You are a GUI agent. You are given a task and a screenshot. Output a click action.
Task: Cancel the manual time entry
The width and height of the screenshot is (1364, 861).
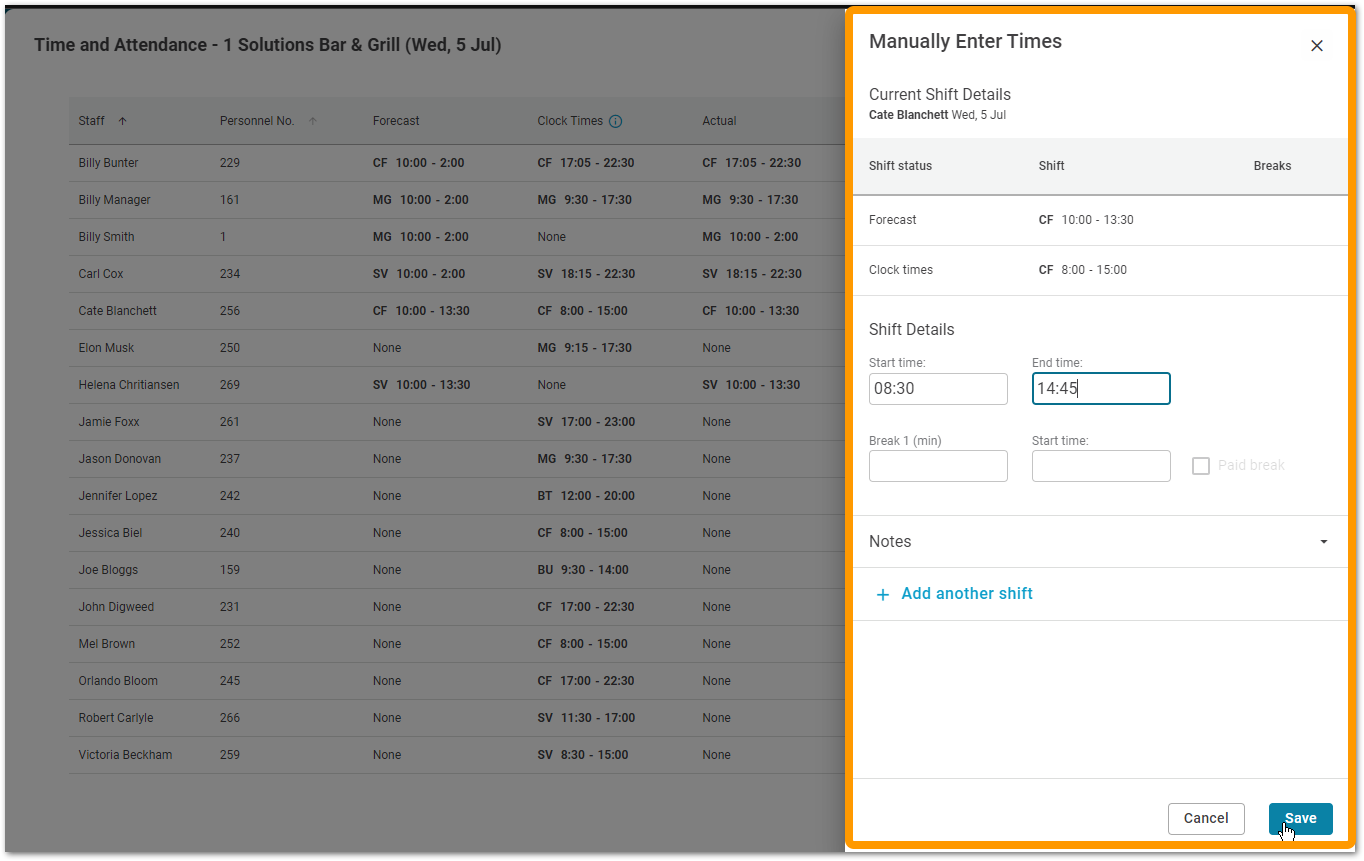click(x=1205, y=818)
